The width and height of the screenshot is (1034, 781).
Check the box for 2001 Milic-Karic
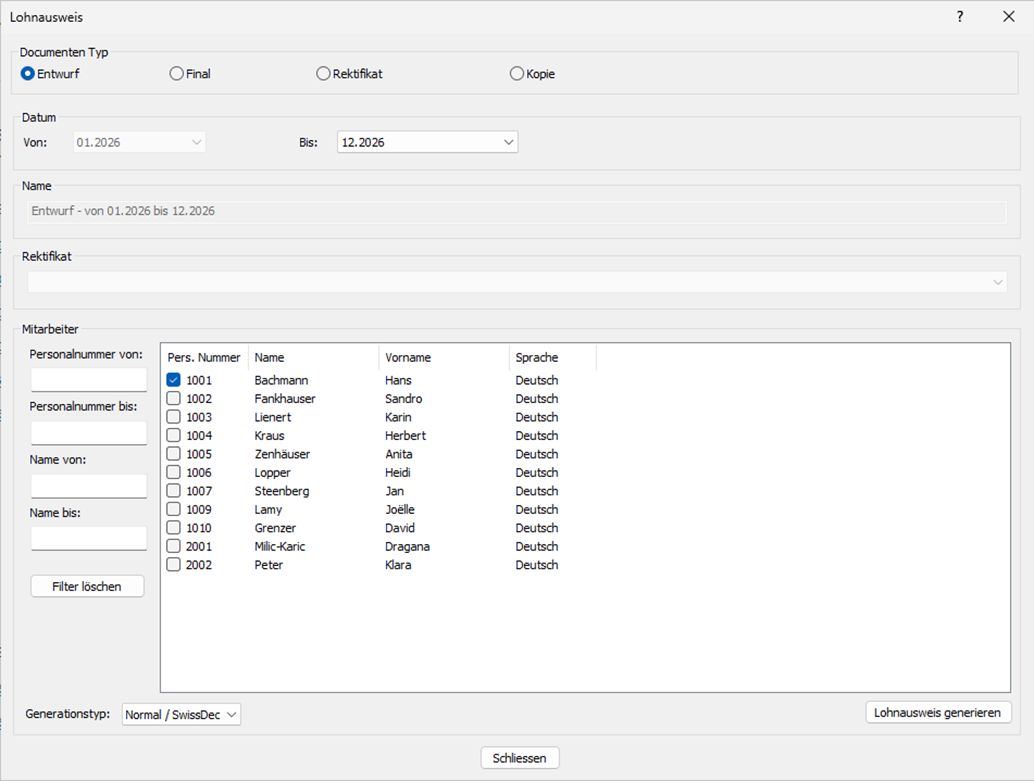pos(174,546)
